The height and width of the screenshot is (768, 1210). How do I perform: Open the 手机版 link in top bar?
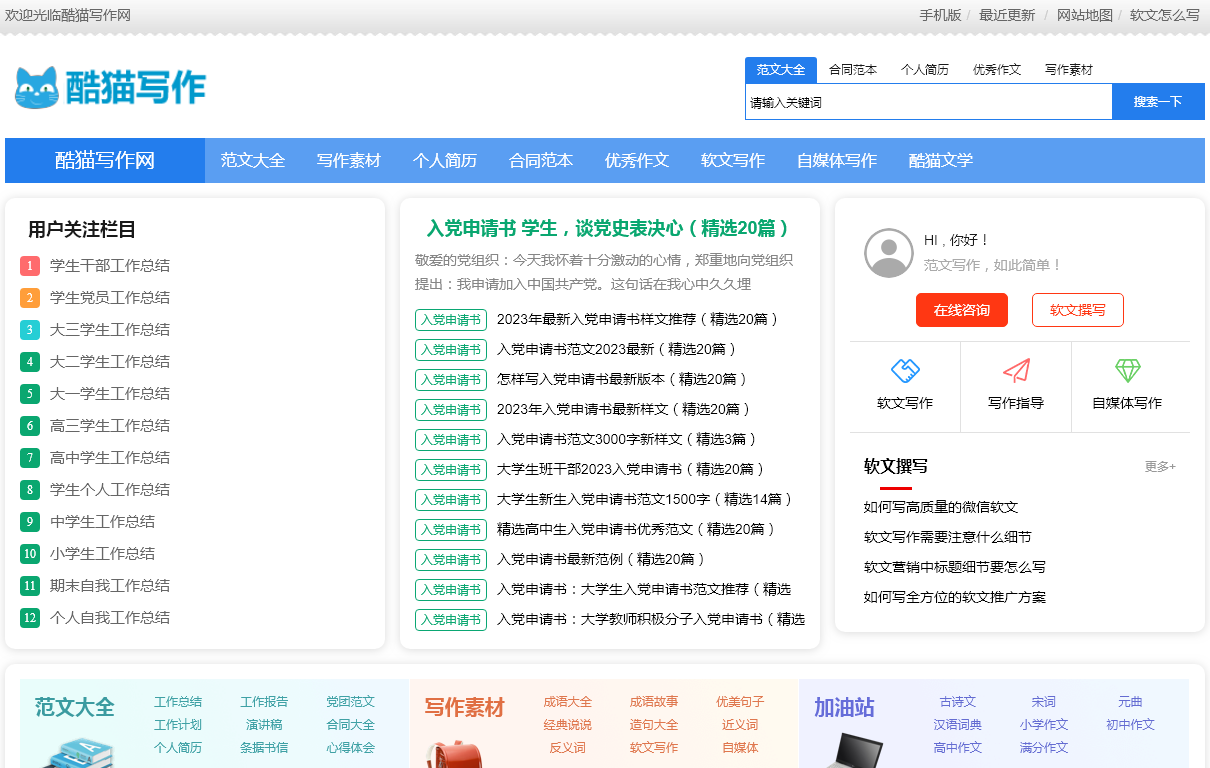[x=940, y=15]
